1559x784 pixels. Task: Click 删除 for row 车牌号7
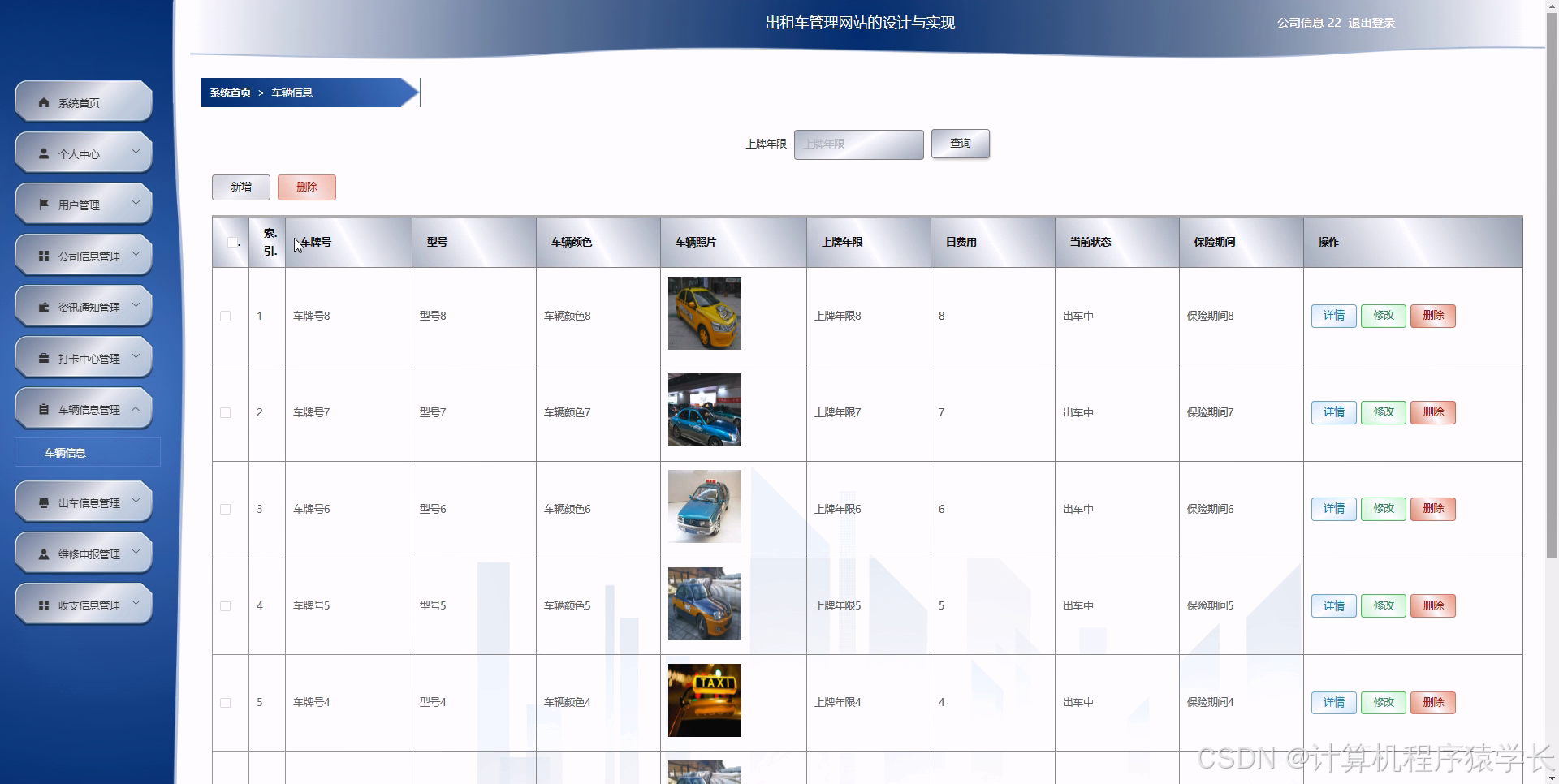click(x=1433, y=412)
